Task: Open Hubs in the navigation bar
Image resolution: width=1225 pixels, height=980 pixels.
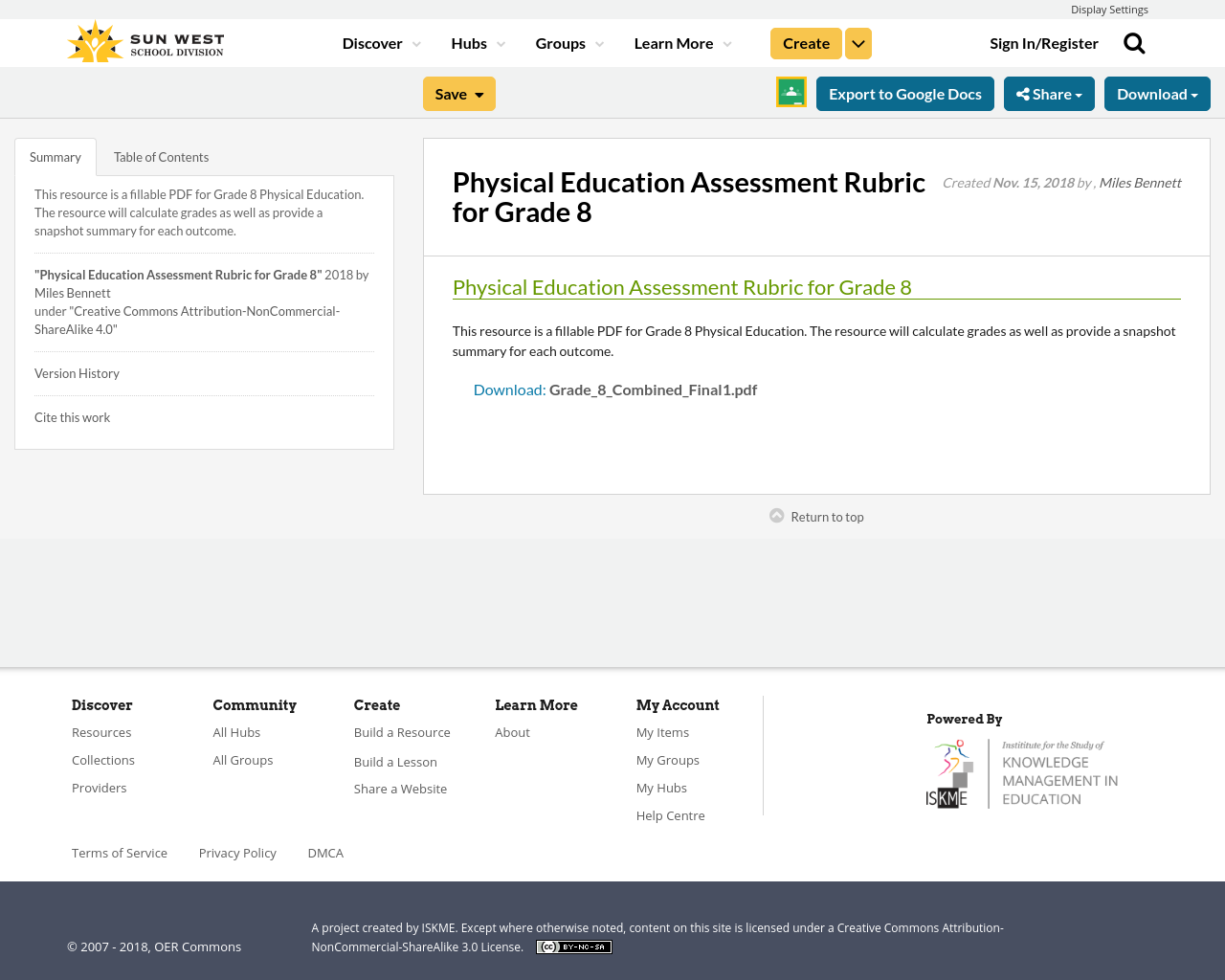Action: point(477,42)
